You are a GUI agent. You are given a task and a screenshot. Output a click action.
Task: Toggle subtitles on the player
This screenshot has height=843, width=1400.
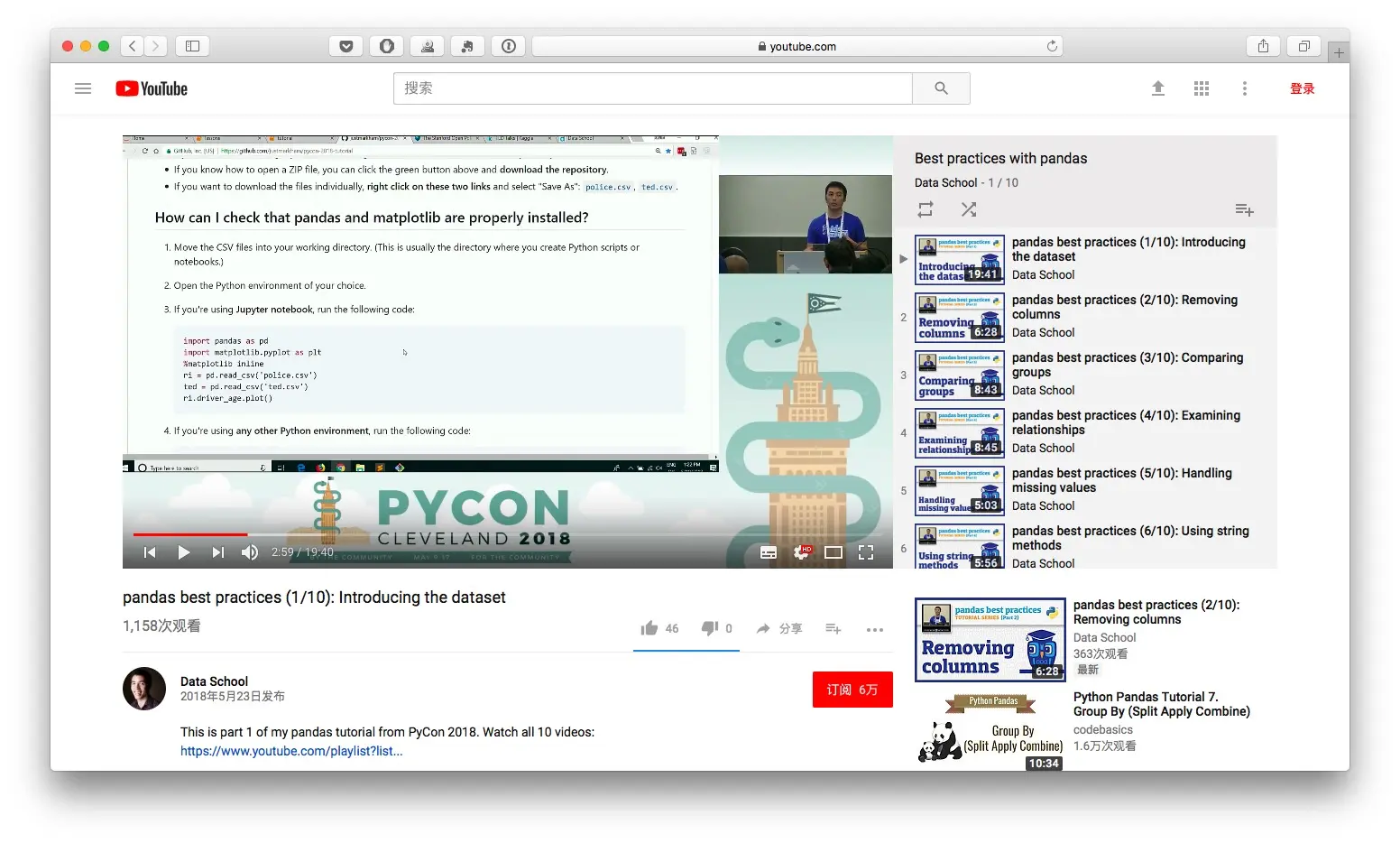769,552
